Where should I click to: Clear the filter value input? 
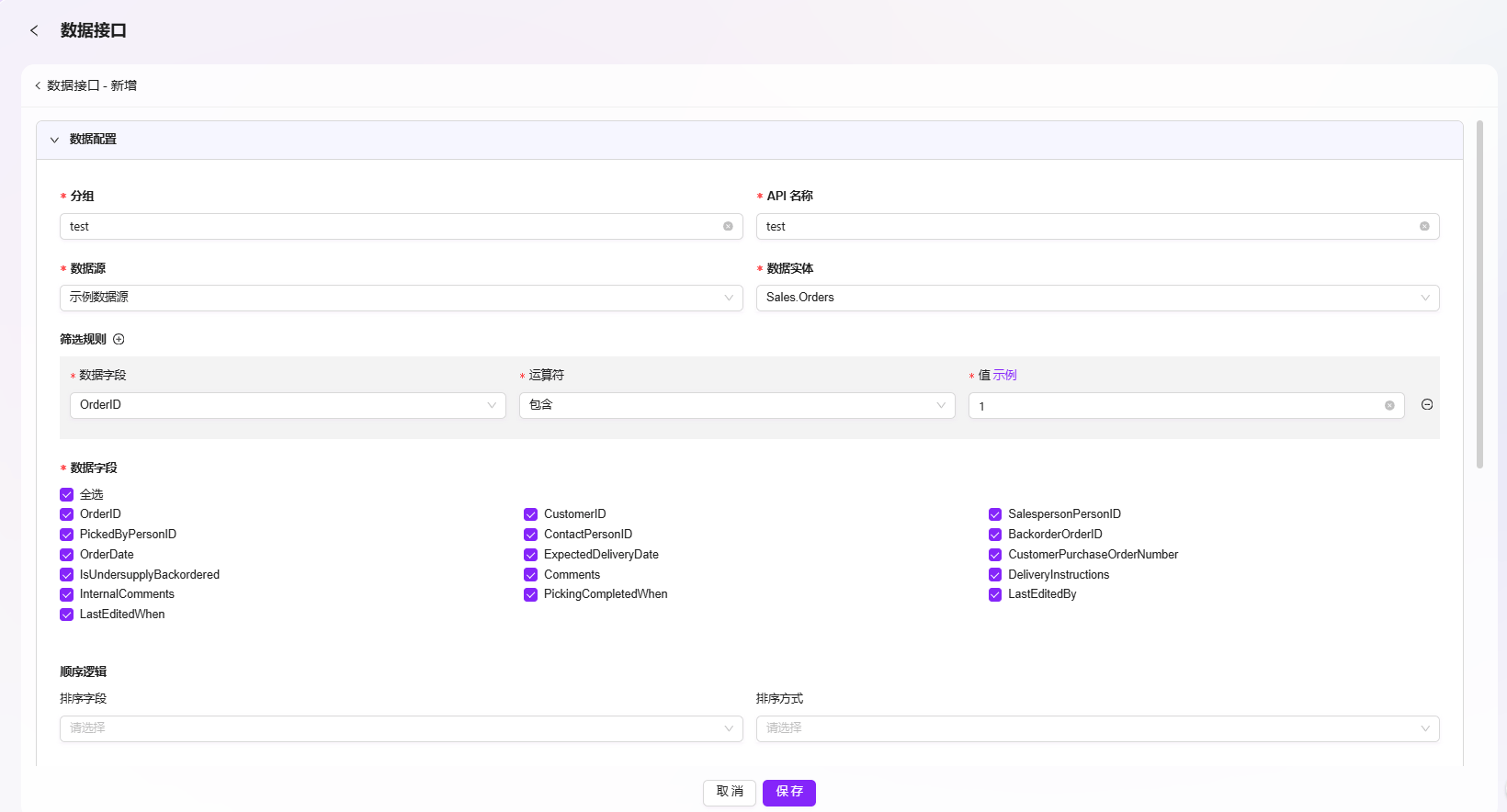1389,405
